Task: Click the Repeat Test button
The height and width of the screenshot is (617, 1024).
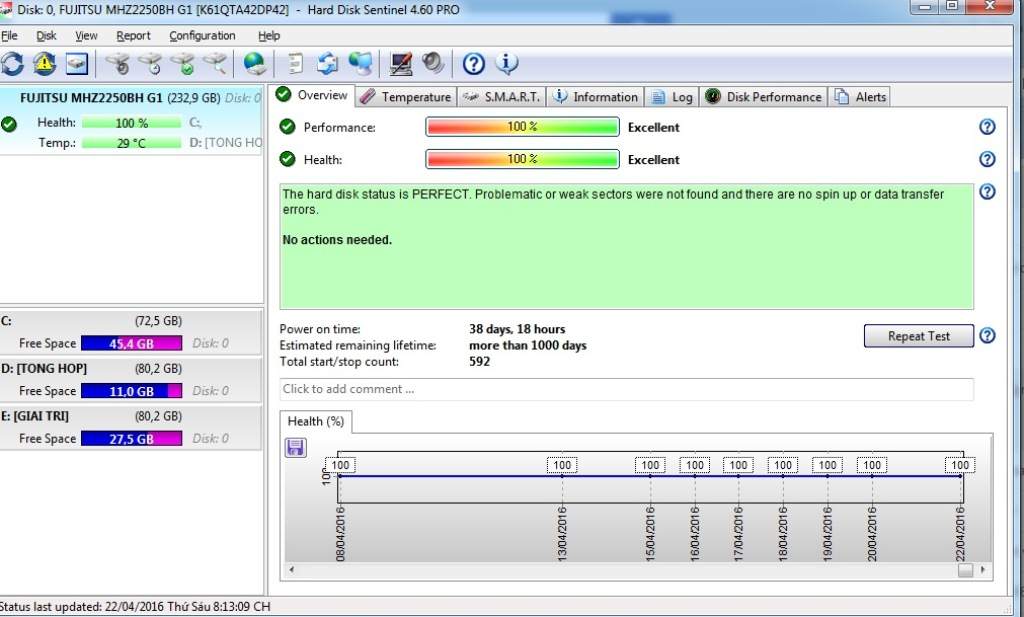Action: pos(919,336)
